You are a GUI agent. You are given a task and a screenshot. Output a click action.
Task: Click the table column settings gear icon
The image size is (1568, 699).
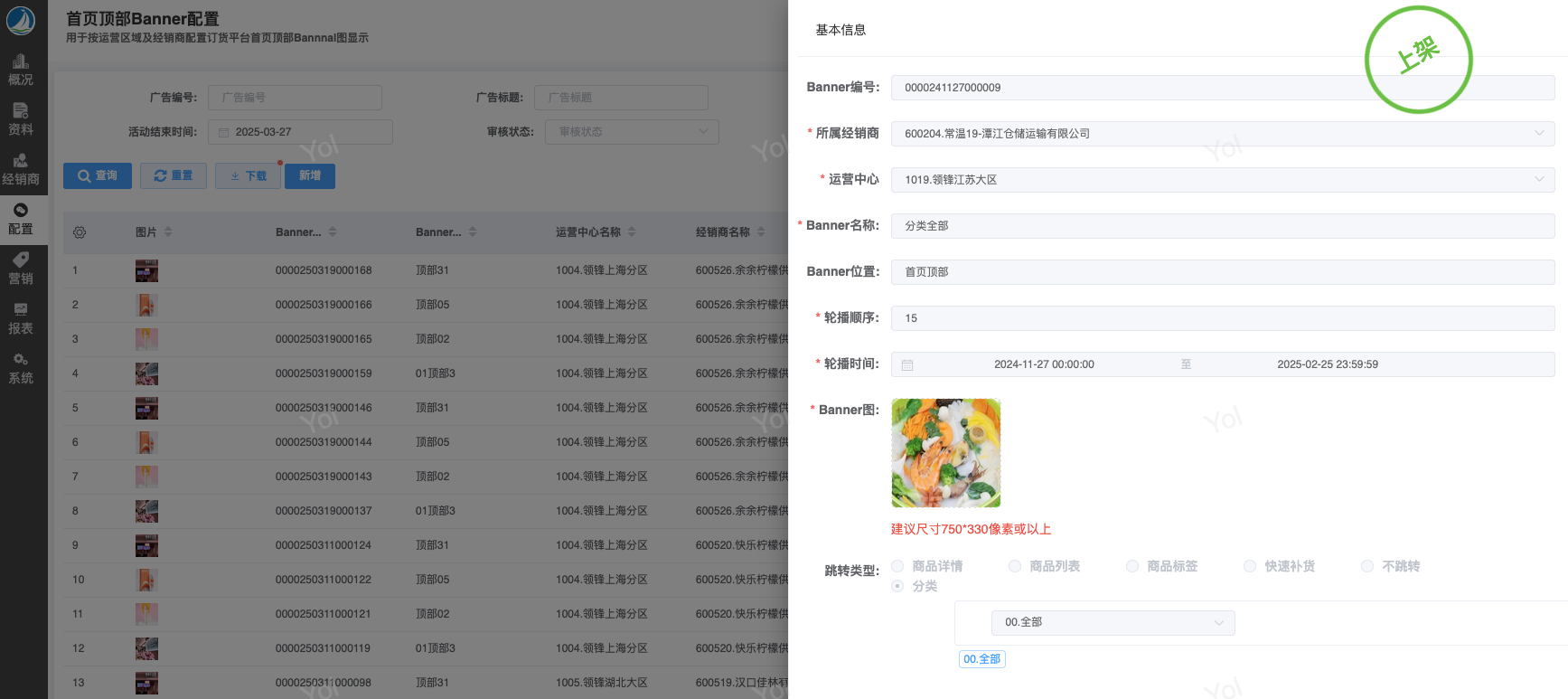(80, 232)
